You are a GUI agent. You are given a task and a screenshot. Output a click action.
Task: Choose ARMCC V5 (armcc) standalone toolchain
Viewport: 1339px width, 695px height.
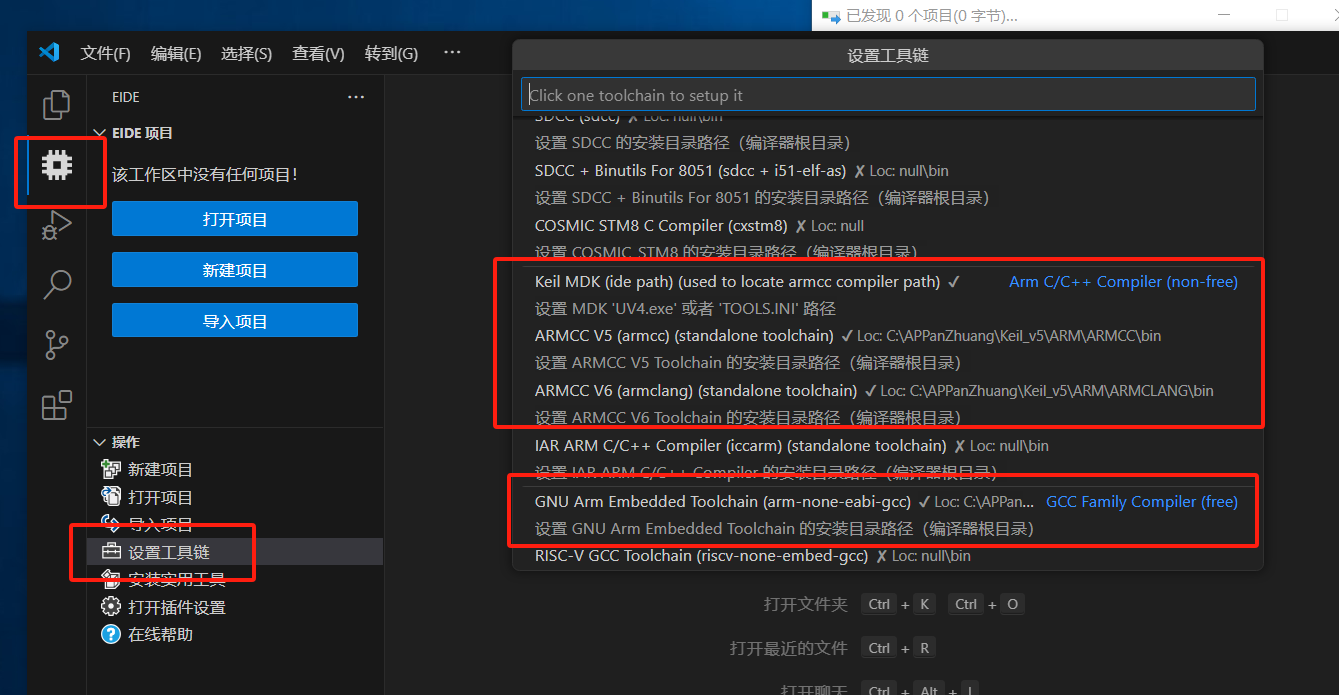pyautogui.click(x=888, y=349)
